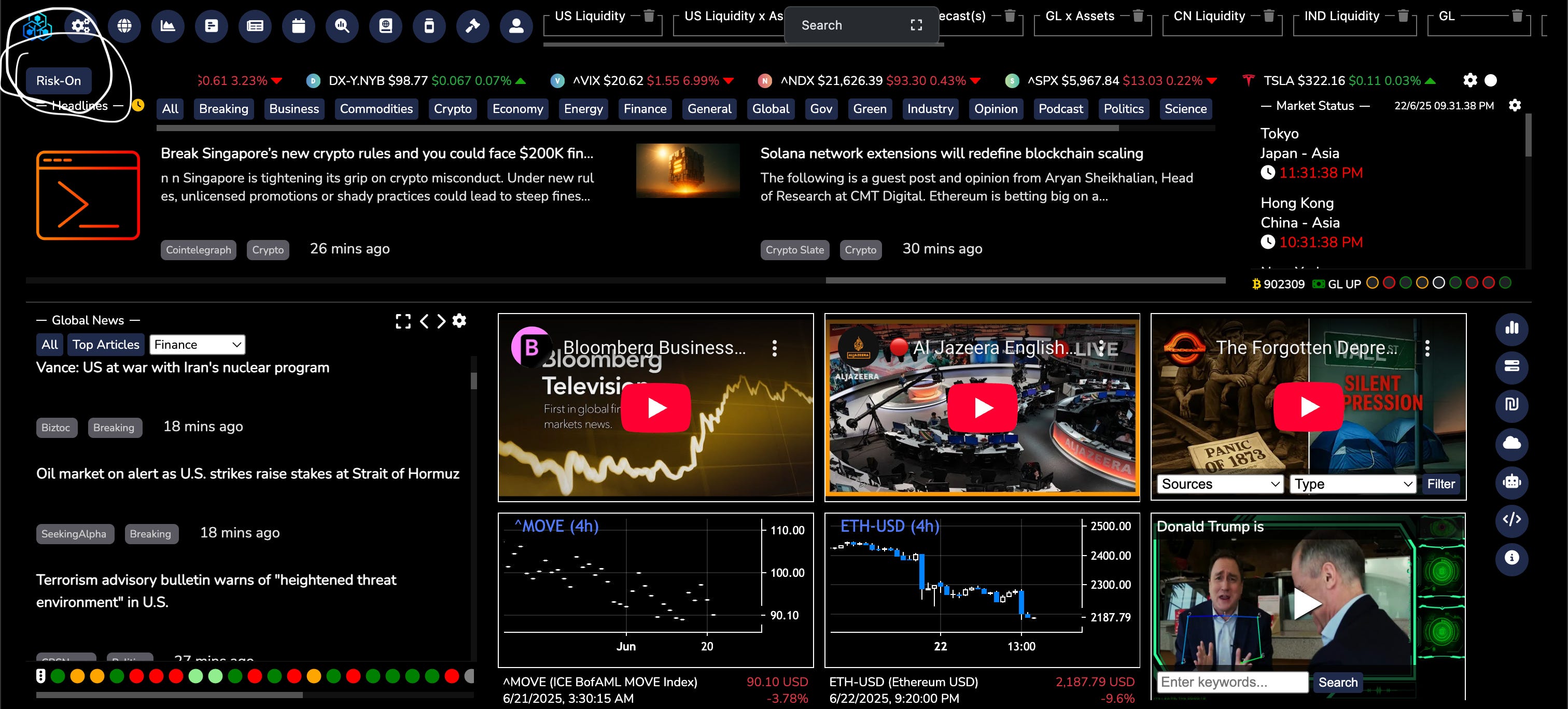Open the Solana network extensions headline
This screenshot has width=1568, height=709.
pos(951,153)
